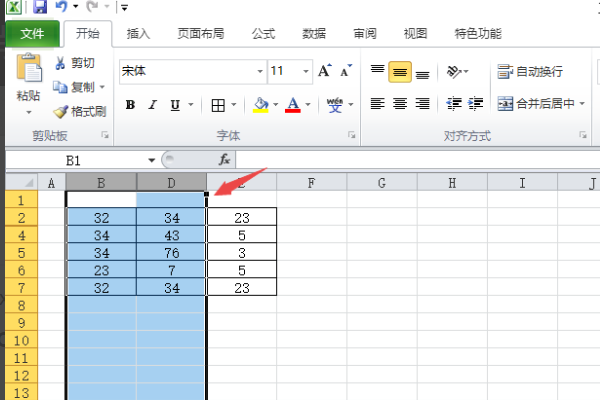Screen dimensions: 600x400
Task: Click the Save icon in quick access toolbar
Action: pyautogui.click(x=40, y=7)
